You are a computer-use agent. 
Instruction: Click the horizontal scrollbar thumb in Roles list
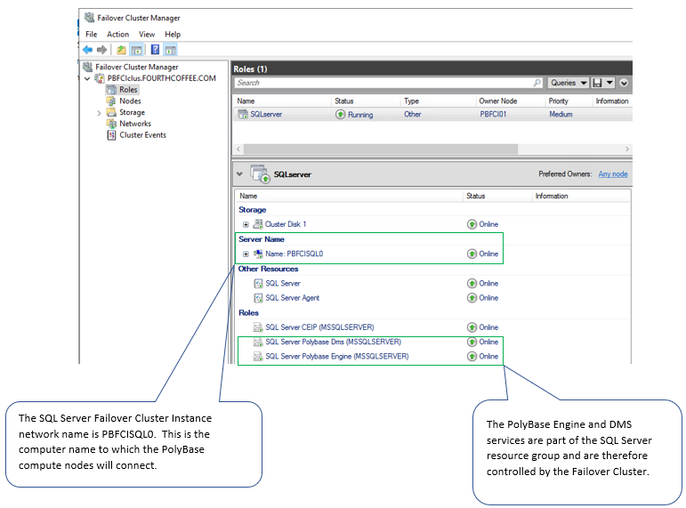coord(381,149)
